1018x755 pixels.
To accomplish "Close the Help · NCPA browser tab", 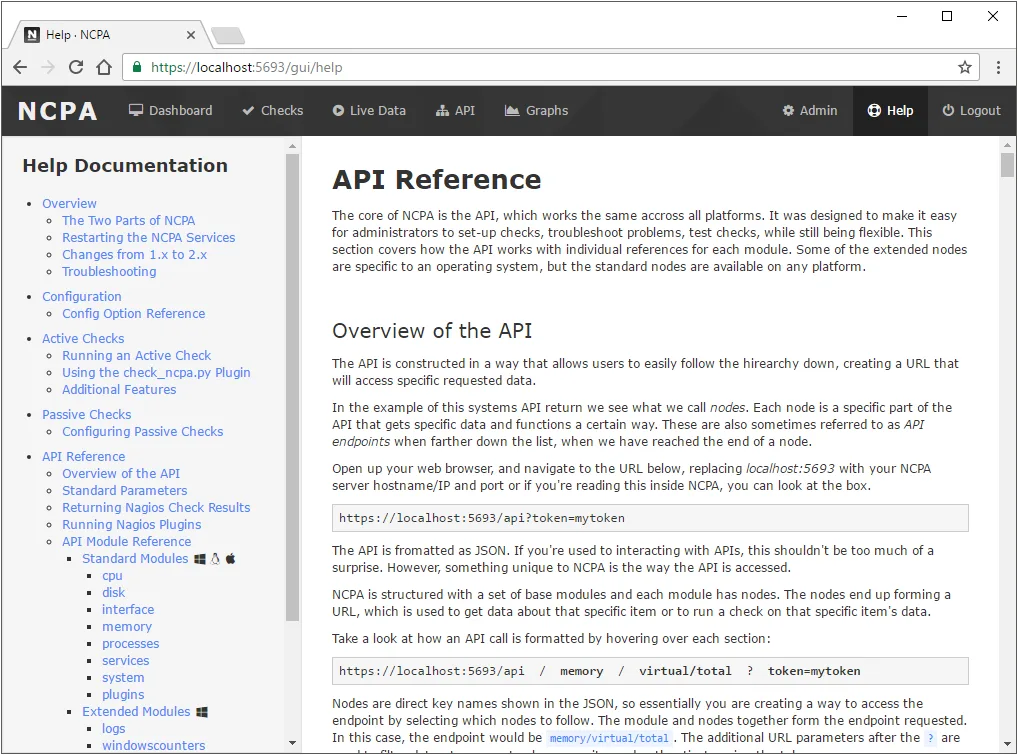I will 191,35.
